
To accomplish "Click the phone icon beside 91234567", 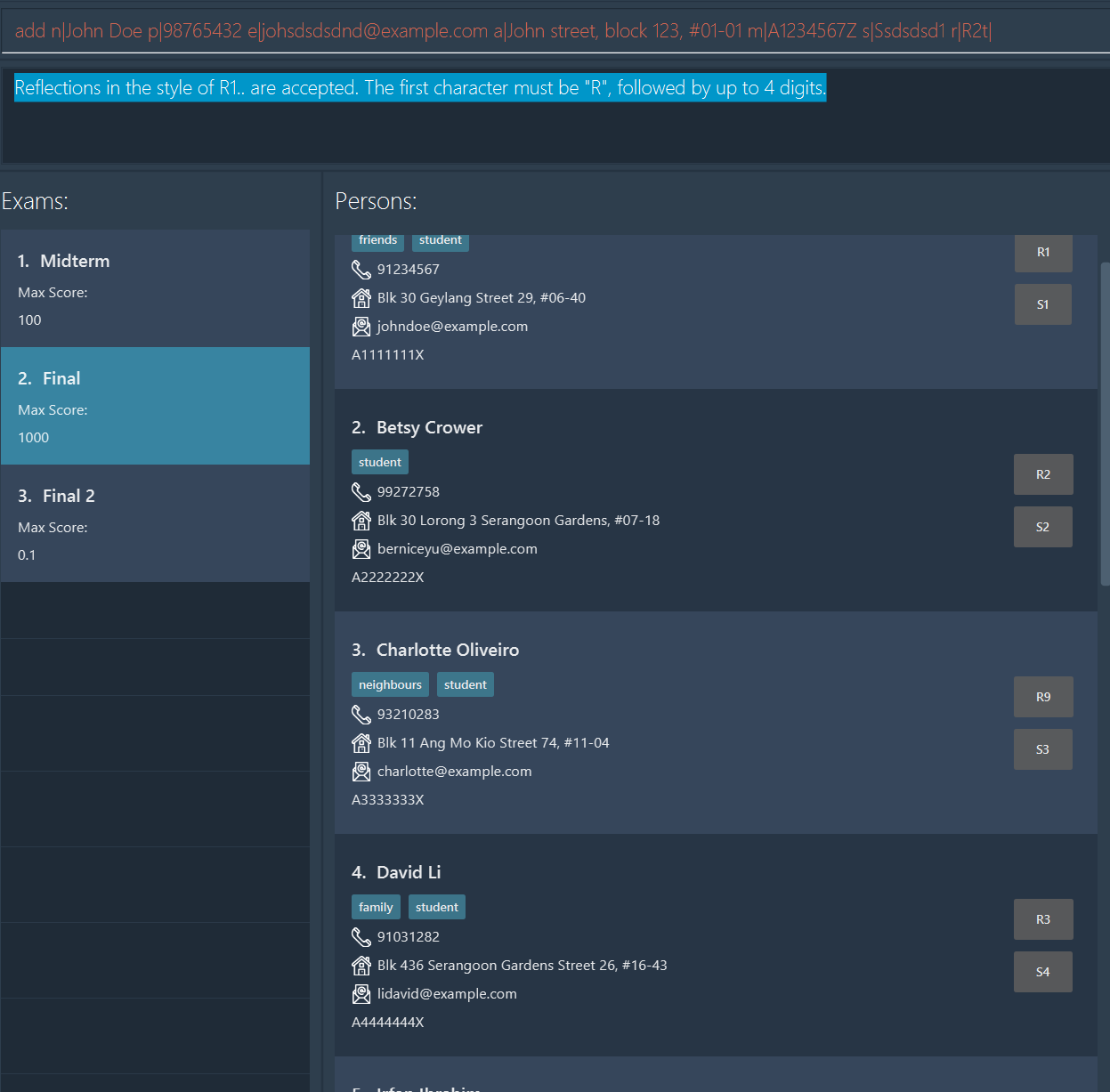I will [x=361, y=270].
